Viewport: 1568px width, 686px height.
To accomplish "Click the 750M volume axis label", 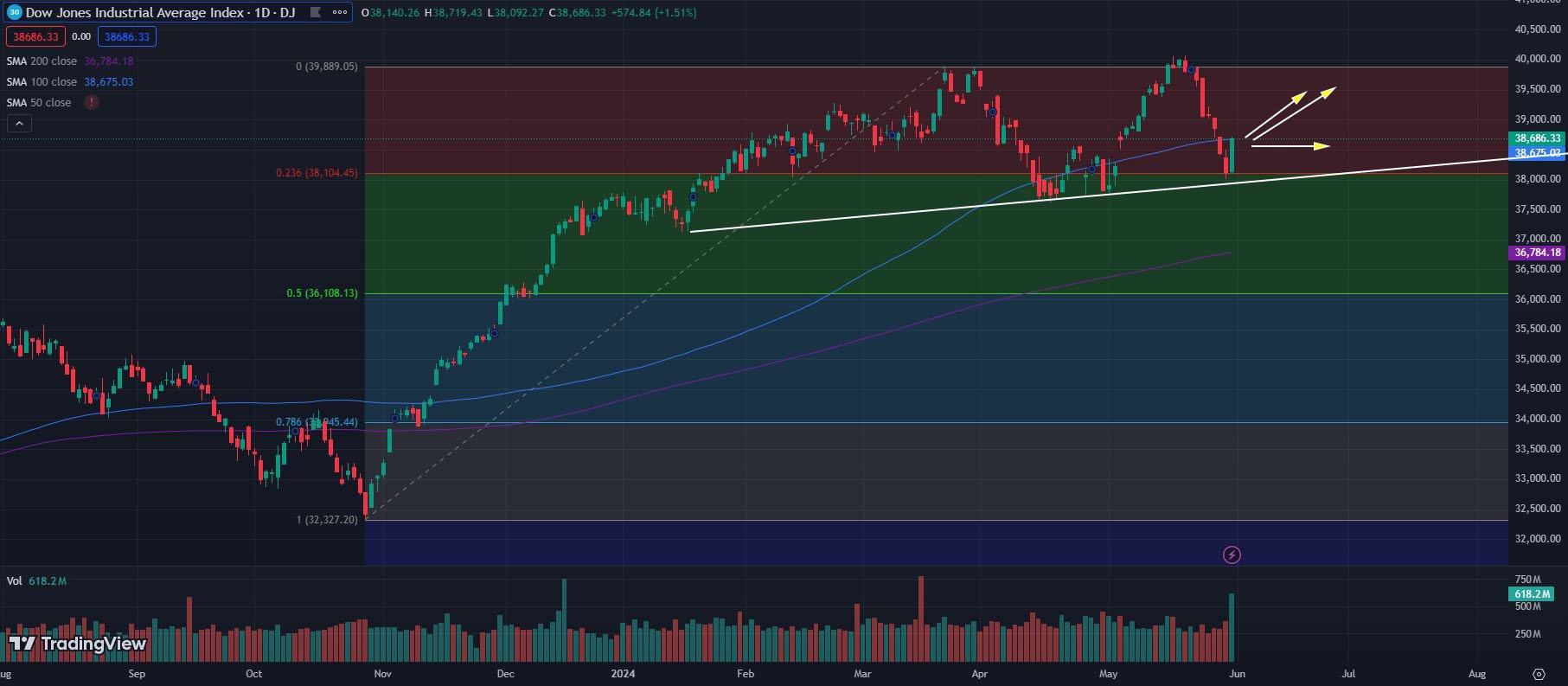I will coord(1528,580).
